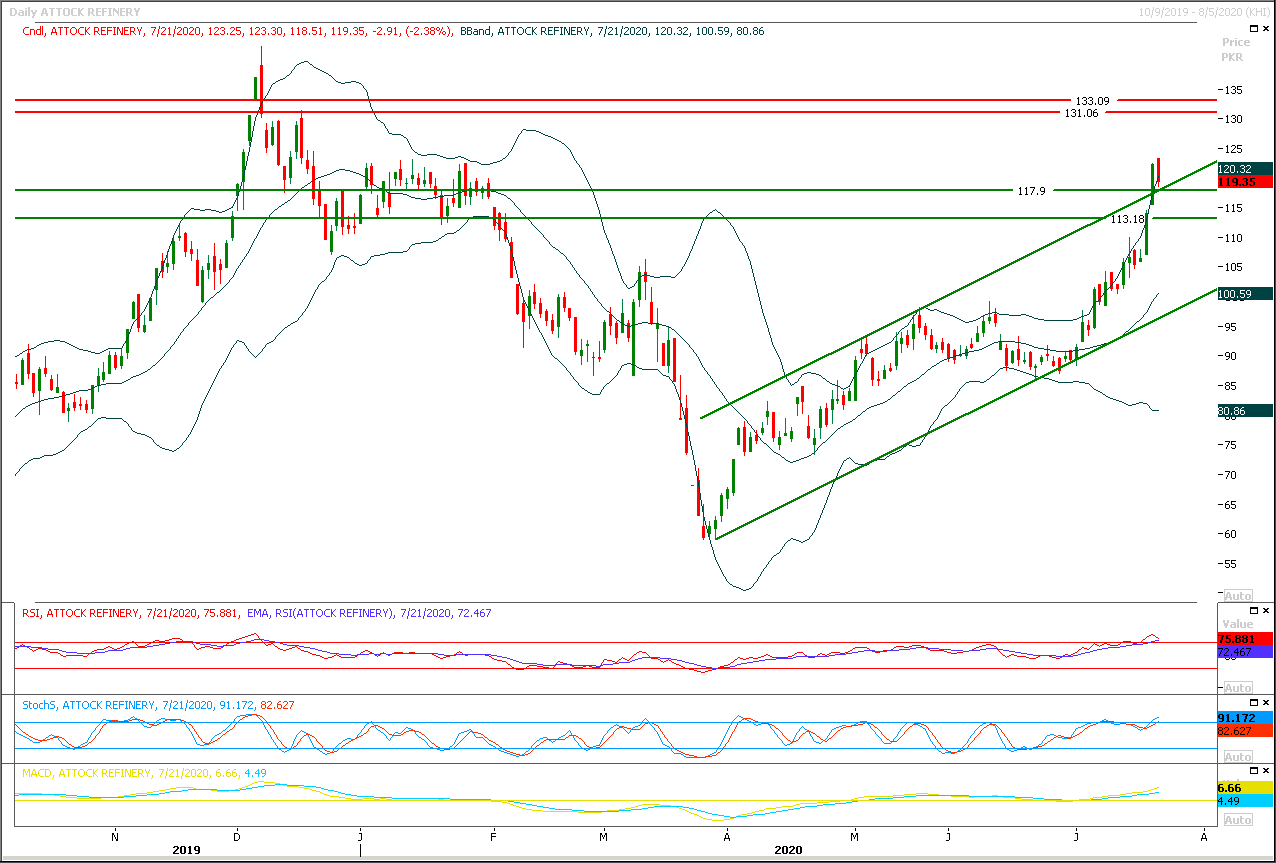Click the 120.32 upper band value tag
Screen dimensions: 1276x863
click(x=1245, y=169)
